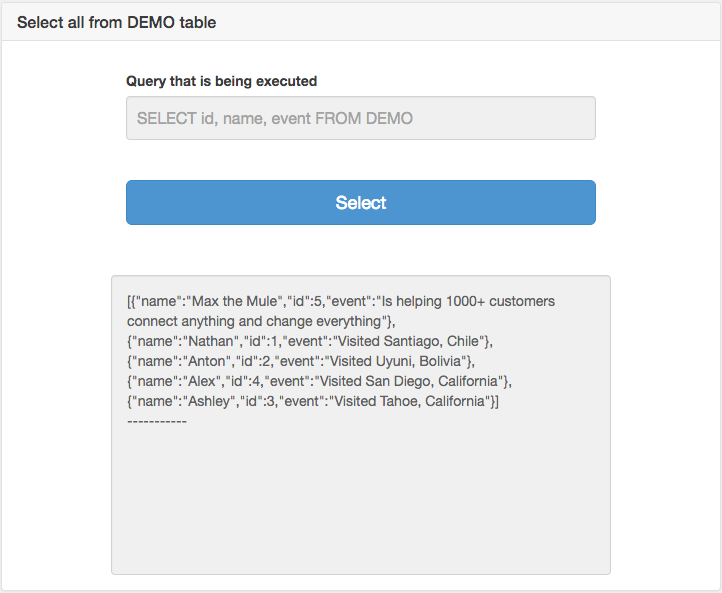The height and width of the screenshot is (593, 722).
Task: Click the blue Select button
Action: tap(360, 203)
